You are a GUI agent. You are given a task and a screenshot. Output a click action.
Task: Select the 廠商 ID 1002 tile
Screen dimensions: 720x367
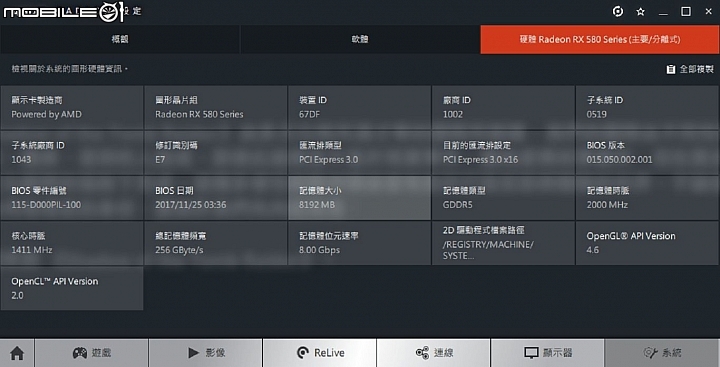pos(503,107)
